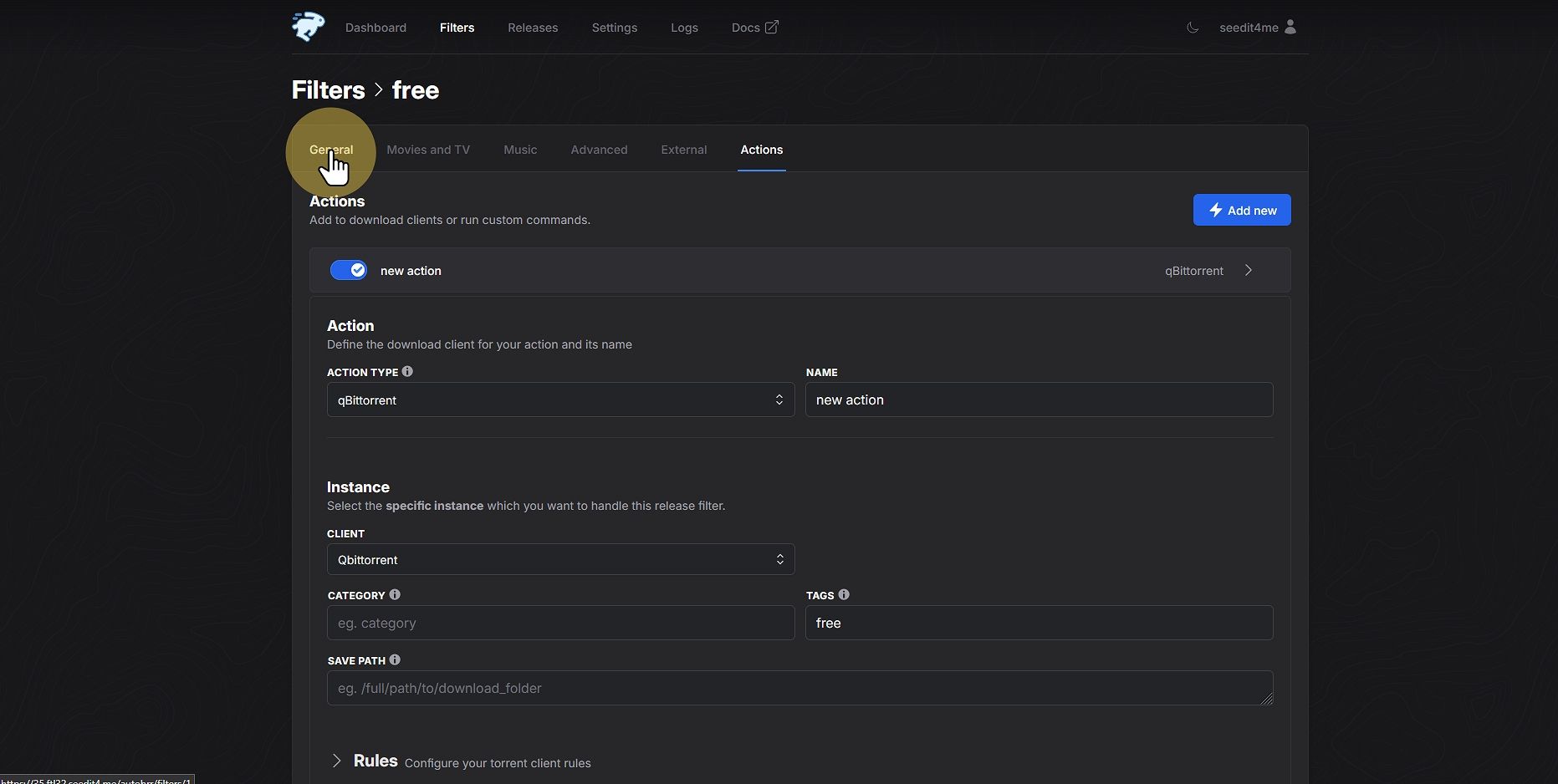Open Docs external link
Viewport: 1558px width, 784px height.
pos(754,28)
